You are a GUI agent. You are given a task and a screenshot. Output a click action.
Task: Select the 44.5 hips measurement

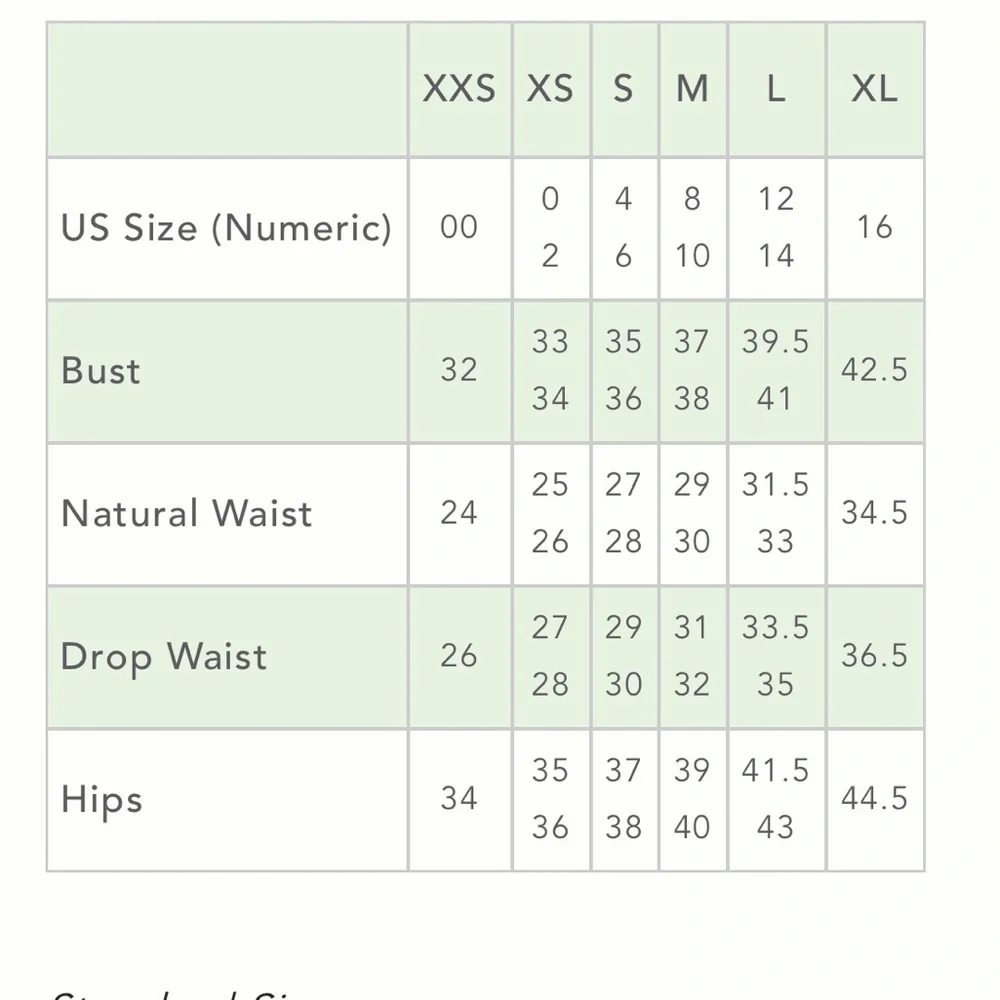(x=874, y=800)
